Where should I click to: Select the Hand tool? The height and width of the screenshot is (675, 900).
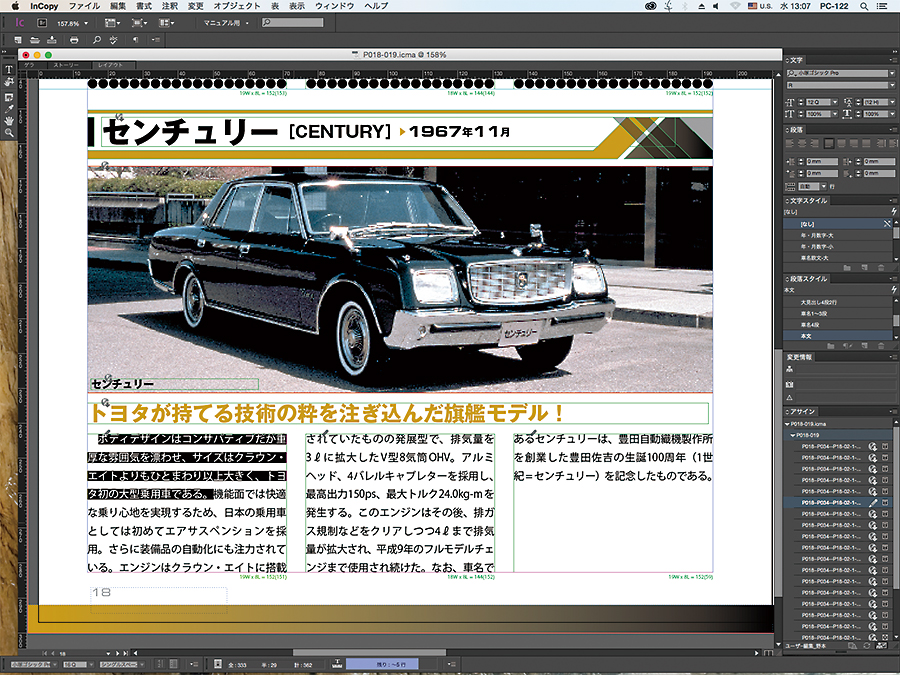tap(9, 121)
